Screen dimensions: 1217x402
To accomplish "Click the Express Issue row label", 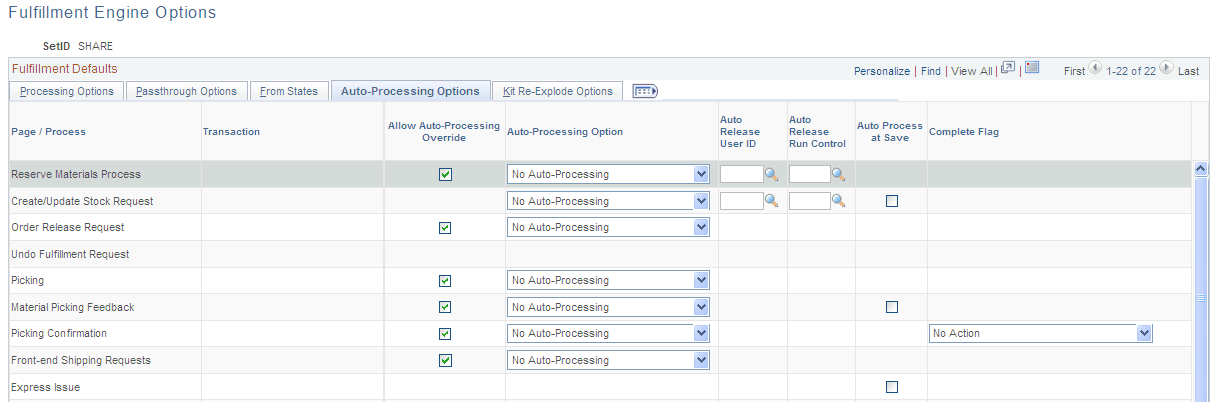I will (x=45, y=387).
